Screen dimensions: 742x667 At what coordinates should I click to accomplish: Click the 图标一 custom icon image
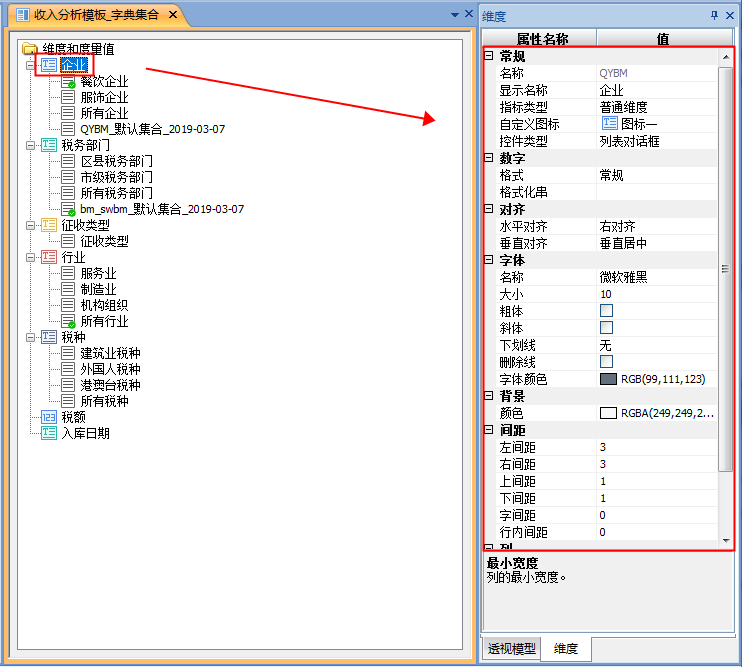(x=609, y=124)
